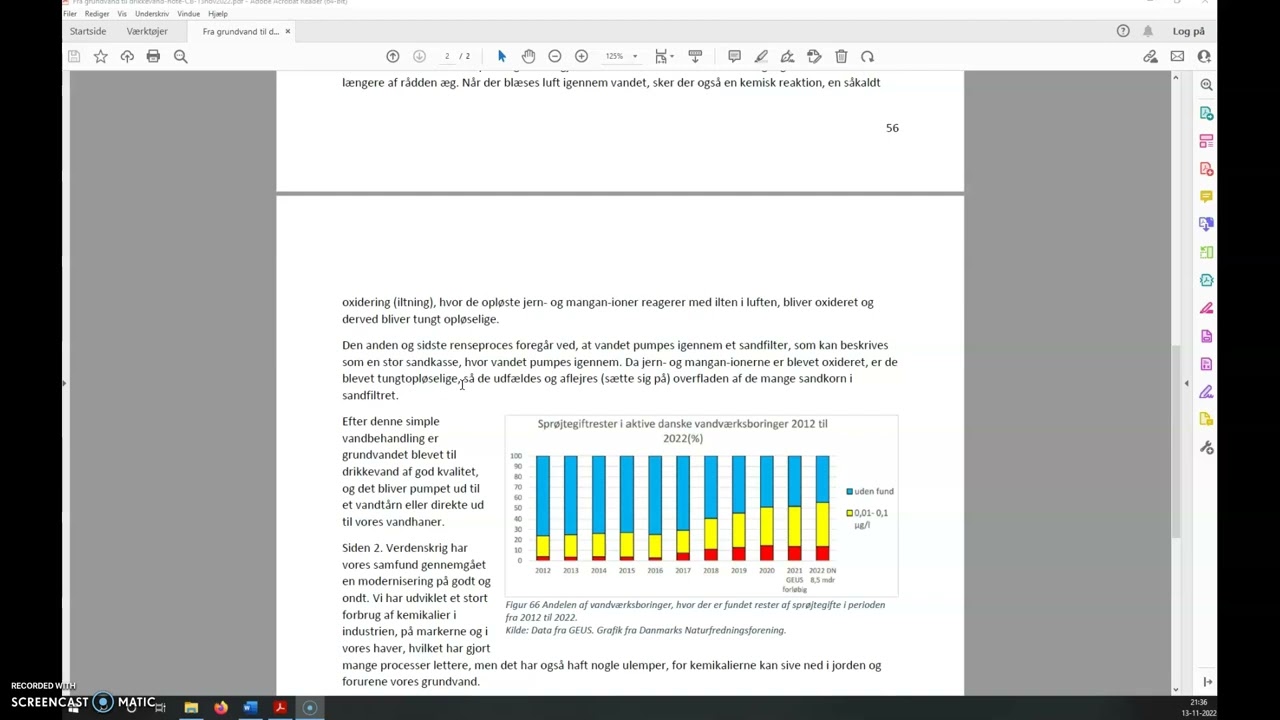
Task: Open Compress PDF tool in right panel
Action: tap(1207, 281)
